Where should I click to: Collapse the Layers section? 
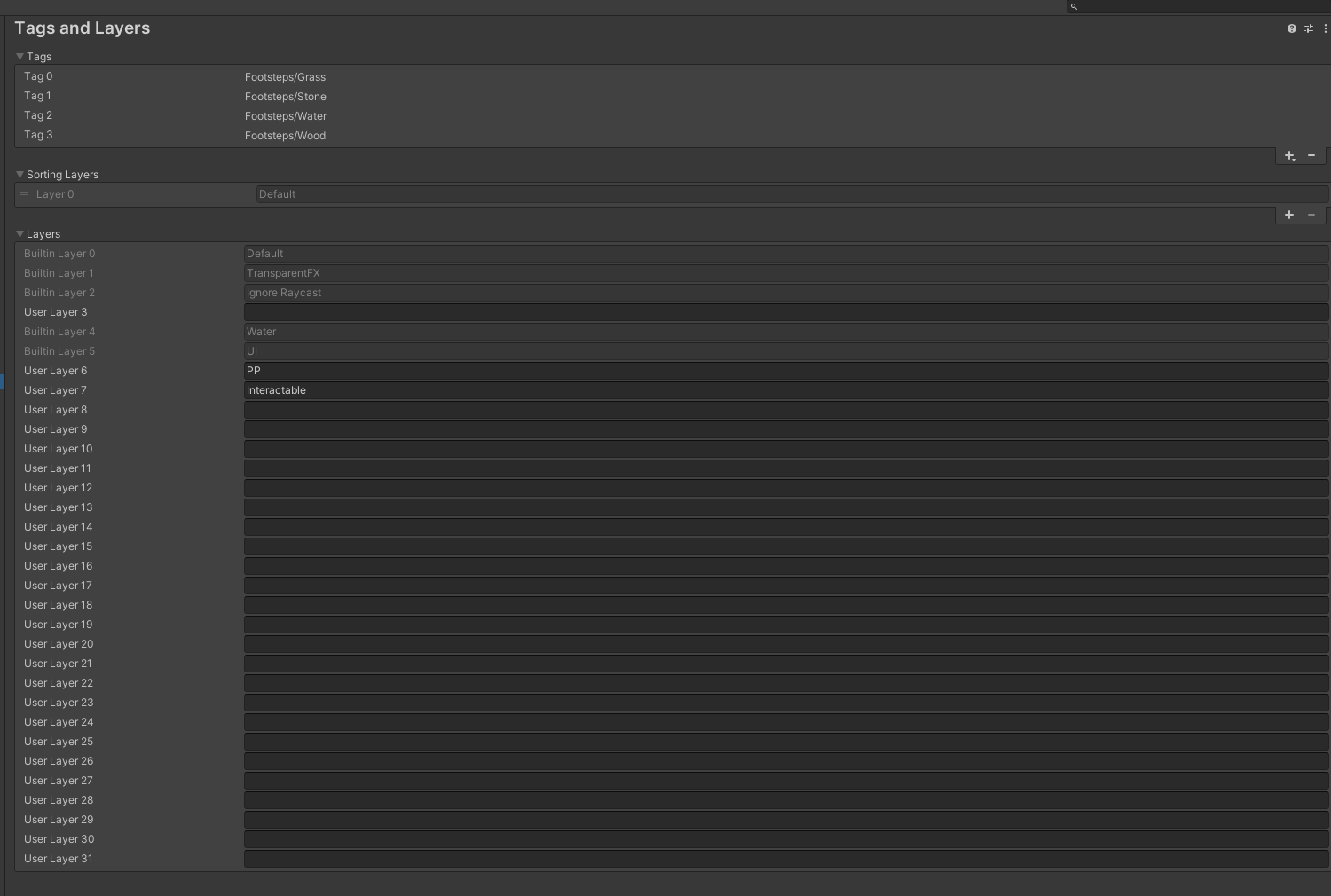click(20, 234)
